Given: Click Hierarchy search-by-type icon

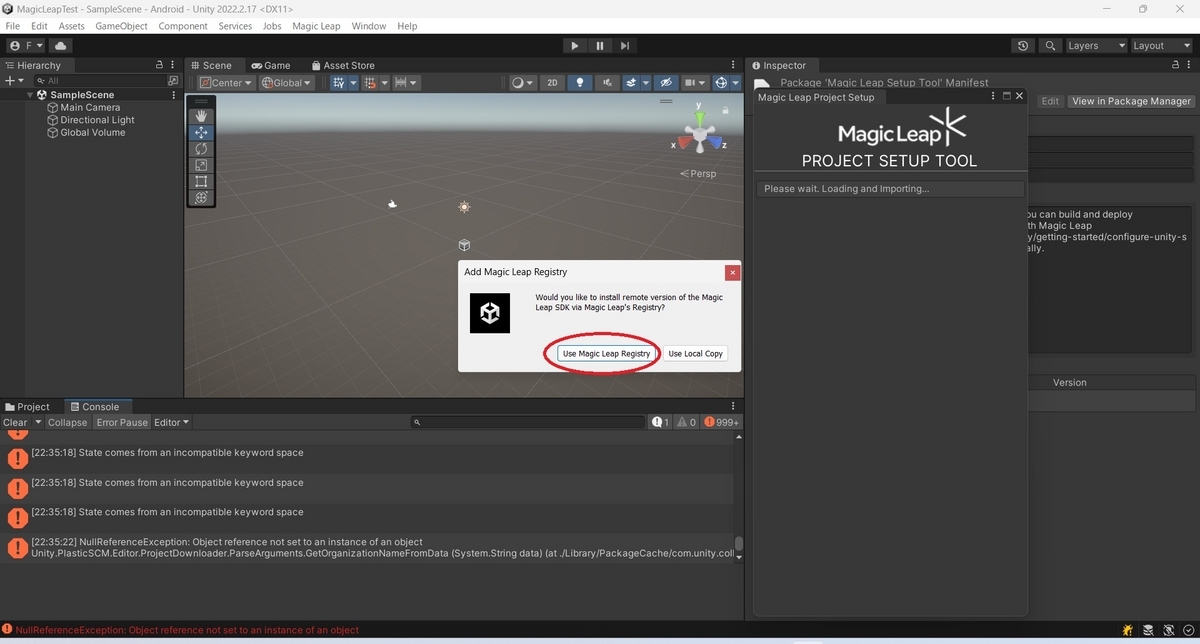Looking at the screenshot, I should click(173, 81).
